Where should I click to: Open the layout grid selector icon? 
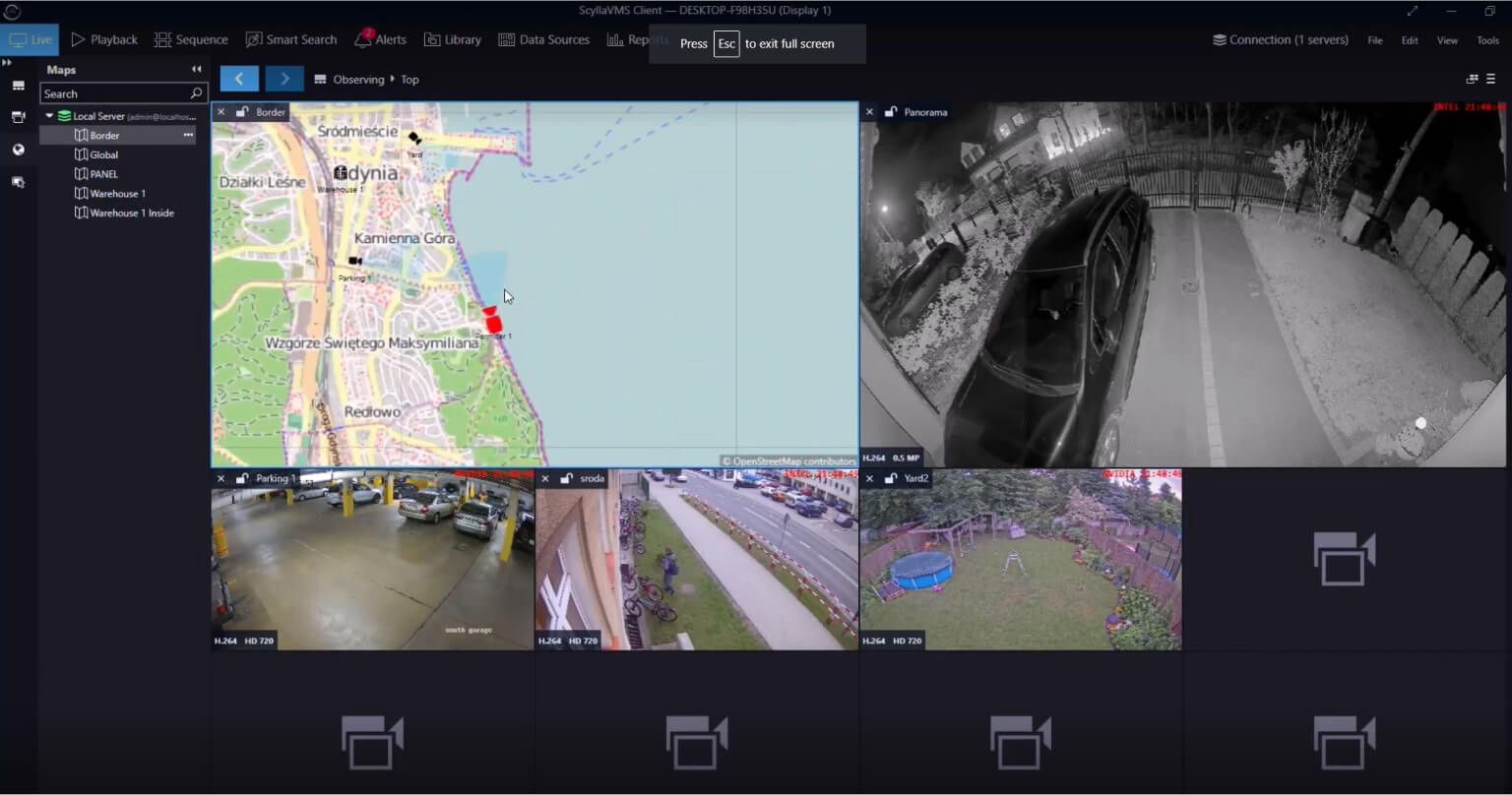tap(1473, 79)
